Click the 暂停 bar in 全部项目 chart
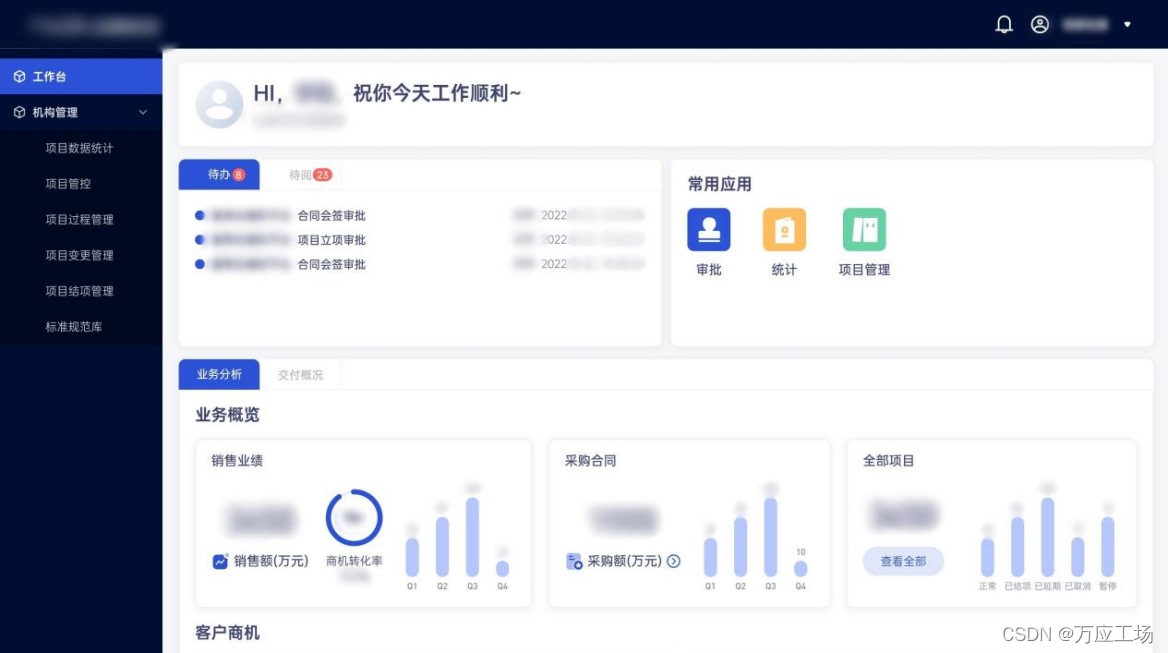1168x653 pixels. [x=1108, y=547]
